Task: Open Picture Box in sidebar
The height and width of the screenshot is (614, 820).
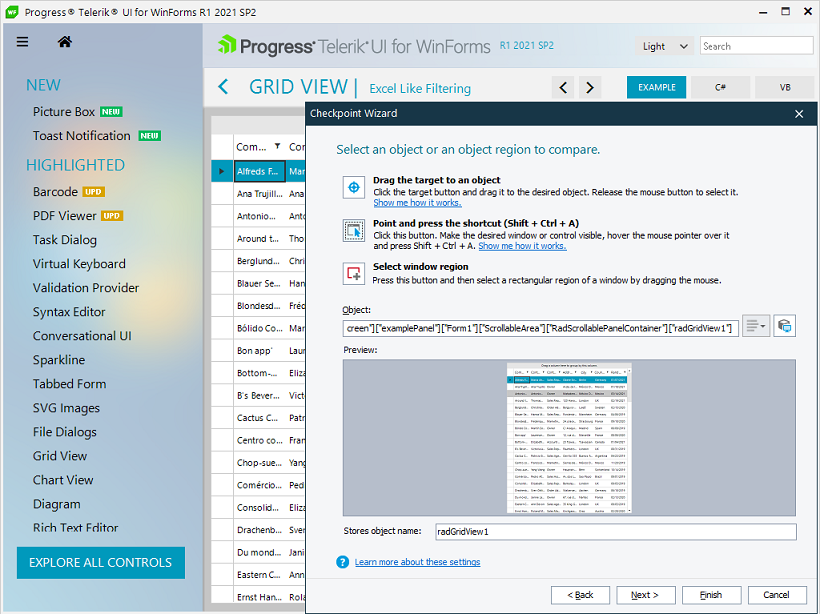Action: [64, 112]
